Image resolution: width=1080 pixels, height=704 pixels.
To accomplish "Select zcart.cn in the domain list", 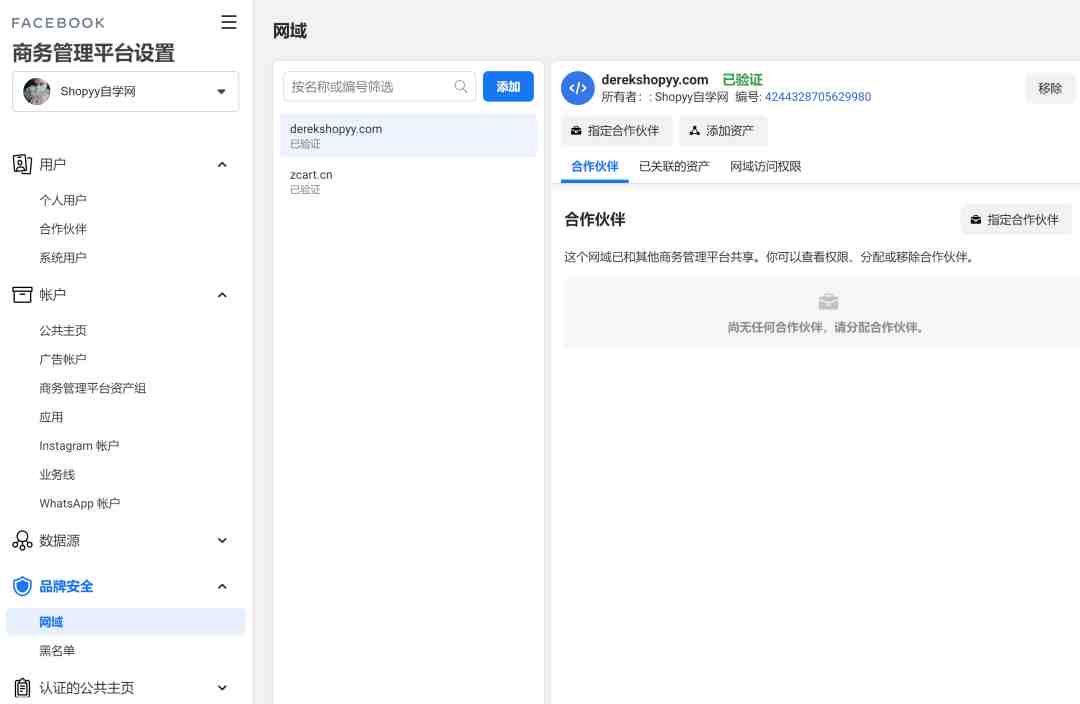I will [x=408, y=181].
